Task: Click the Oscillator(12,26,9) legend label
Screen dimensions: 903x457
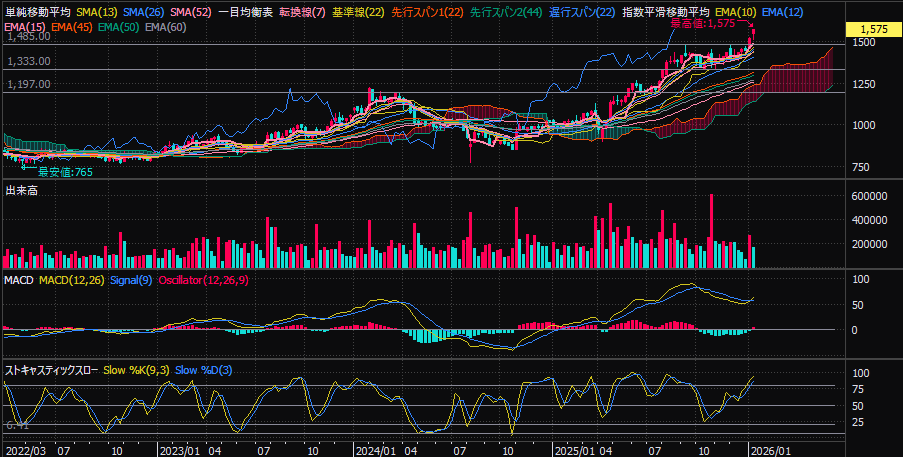Action: click(x=204, y=279)
